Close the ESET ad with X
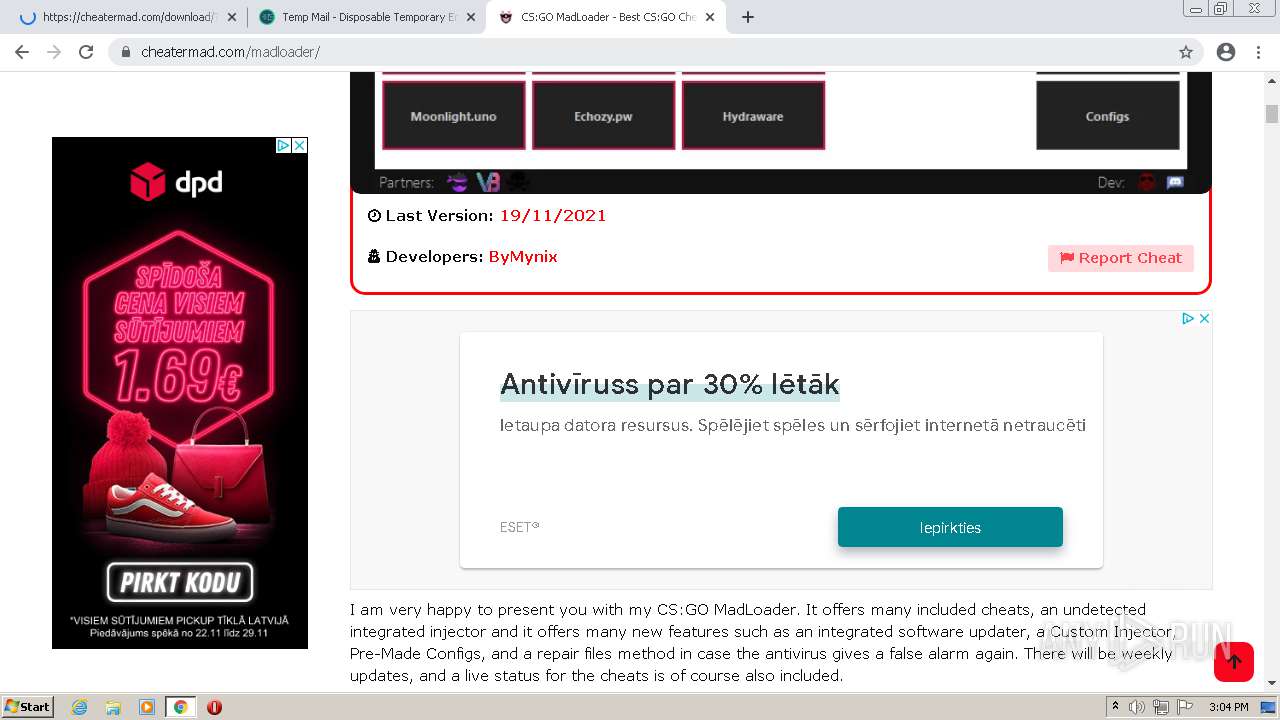Viewport: 1280px width, 720px height. [1205, 318]
